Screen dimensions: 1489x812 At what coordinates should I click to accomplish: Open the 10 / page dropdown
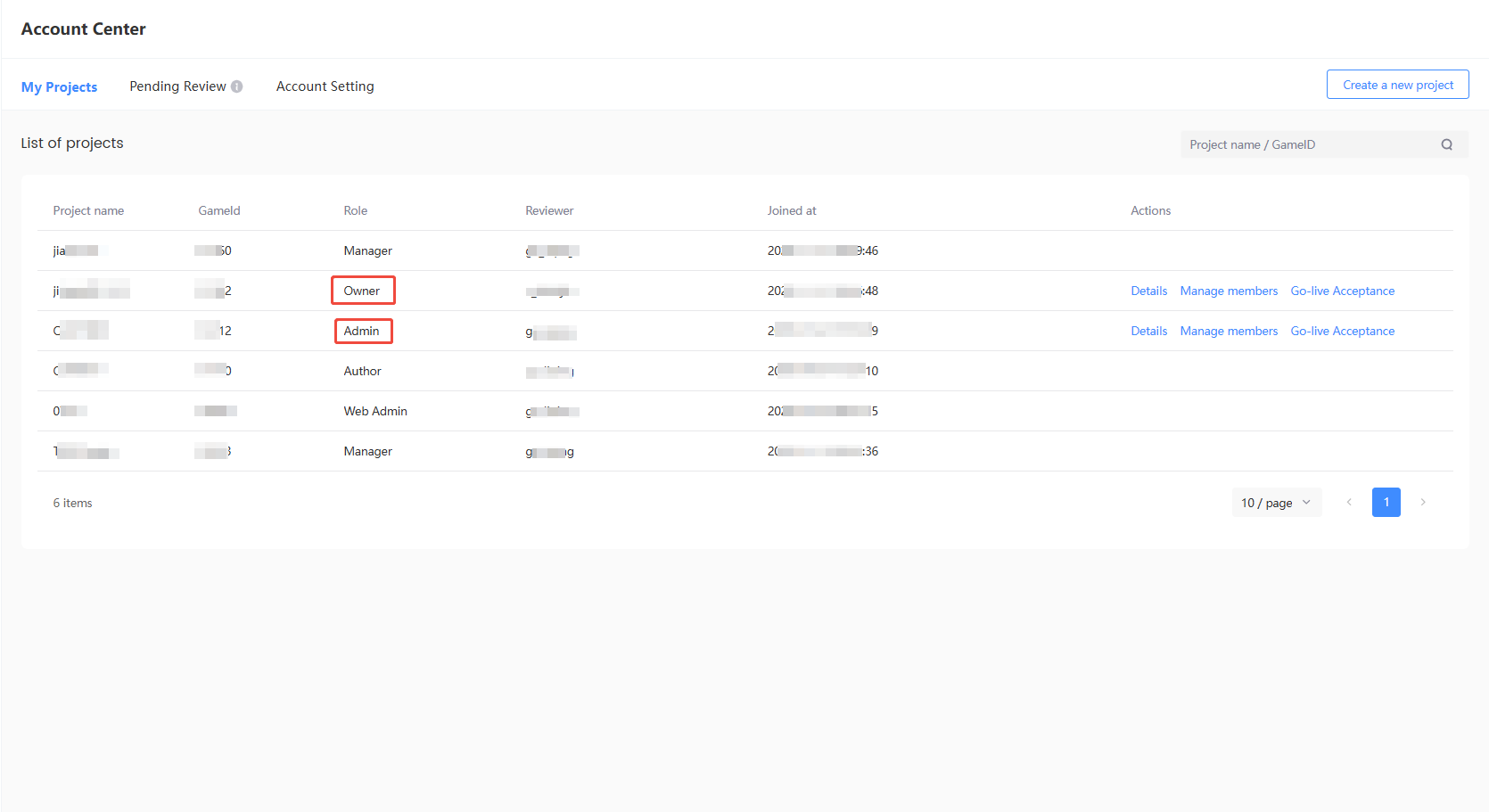1276,503
